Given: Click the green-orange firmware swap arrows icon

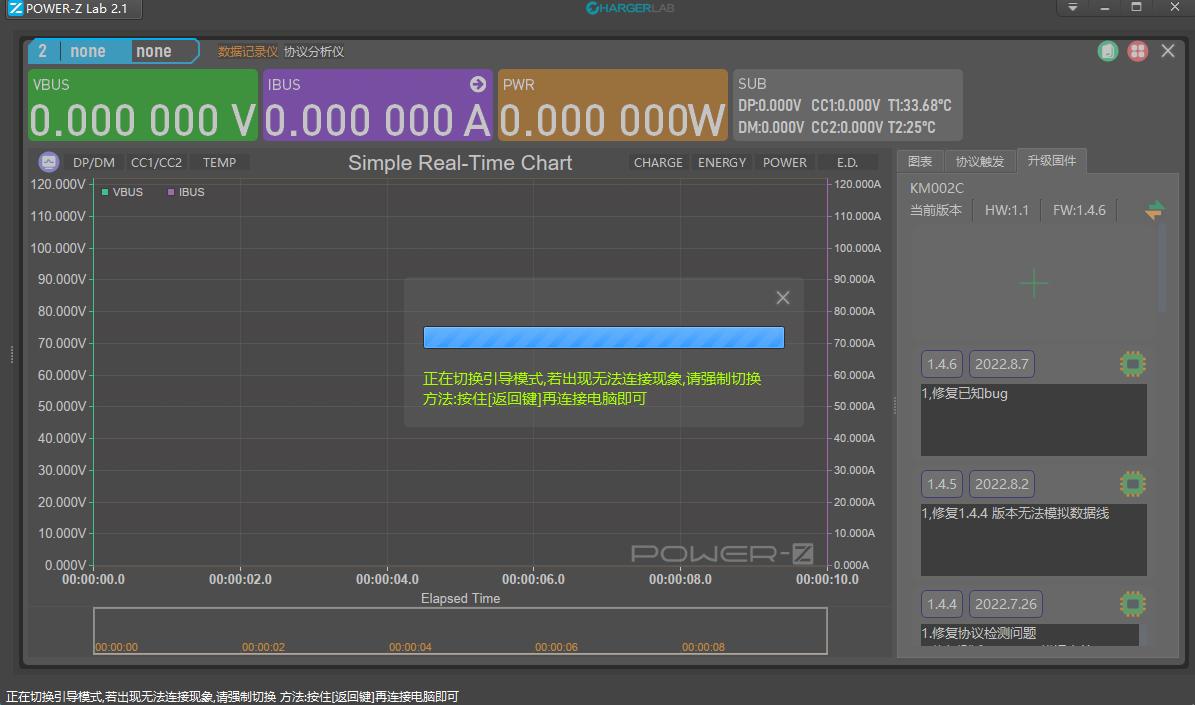Looking at the screenshot, I should pos(1155,210).
